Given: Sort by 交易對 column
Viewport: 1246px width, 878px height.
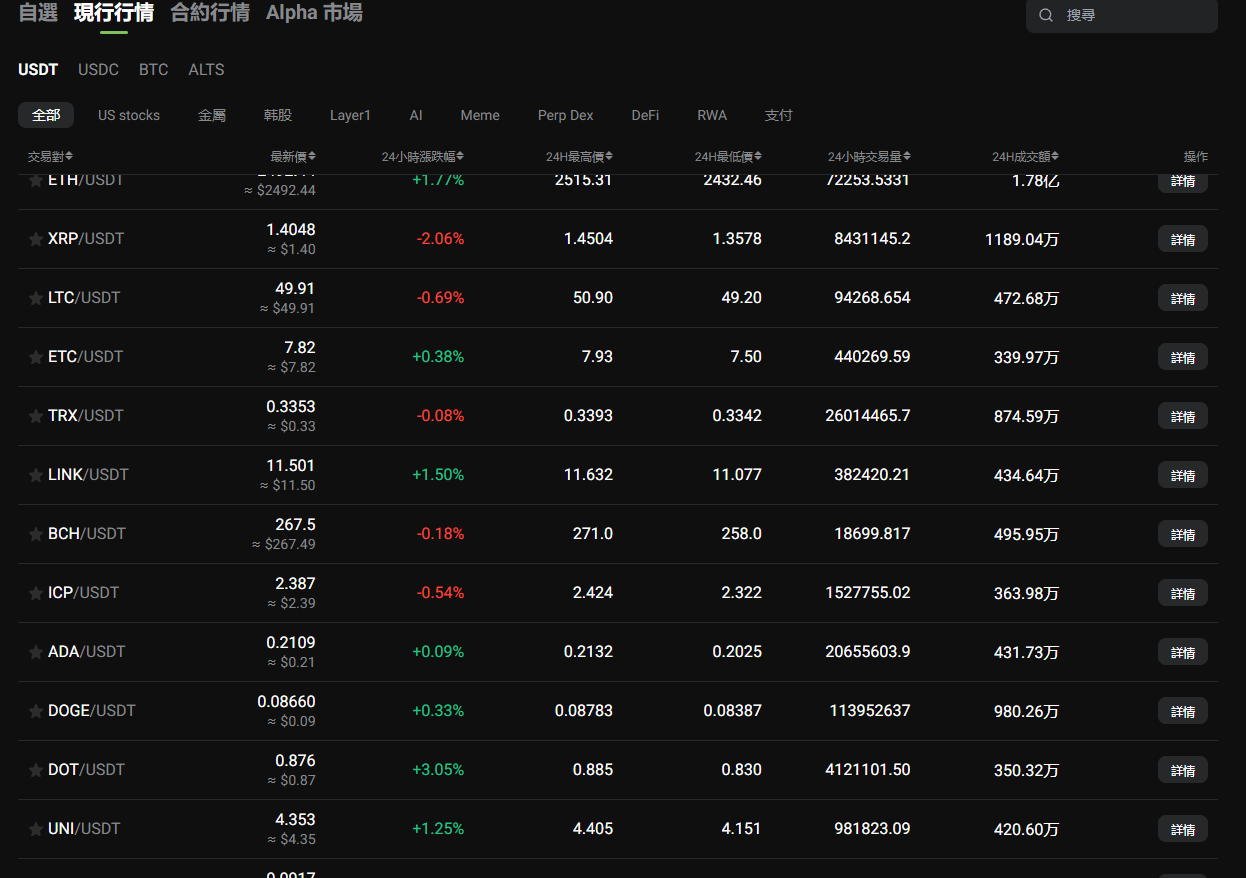Looking at the screenshot, I should (x=50, y=156).
